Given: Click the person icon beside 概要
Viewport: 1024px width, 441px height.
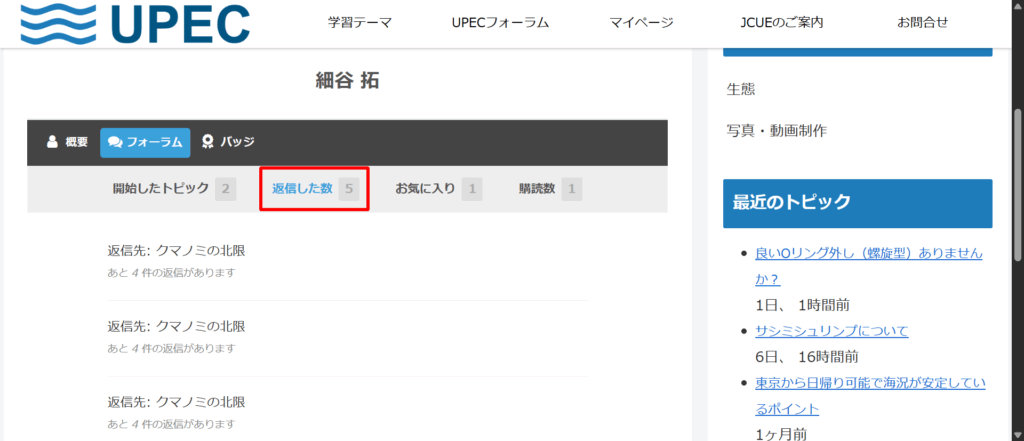Looking at the screenshot, I should 52,142.
